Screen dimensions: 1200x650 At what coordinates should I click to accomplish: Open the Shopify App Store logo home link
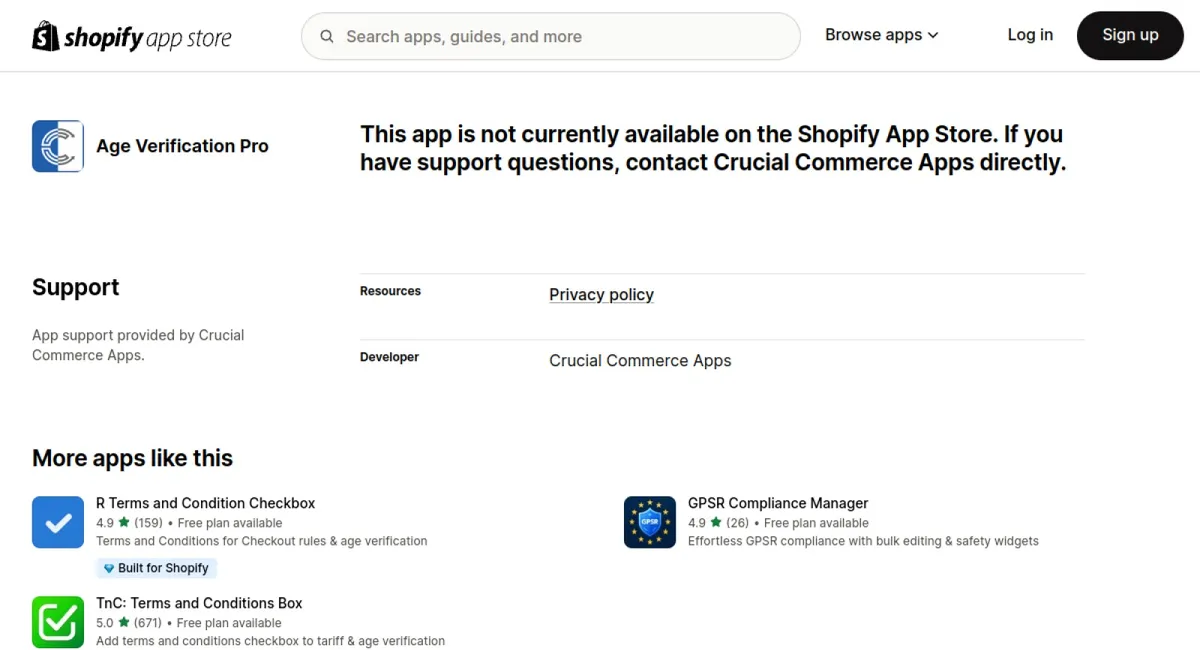[x=132, y=37]
